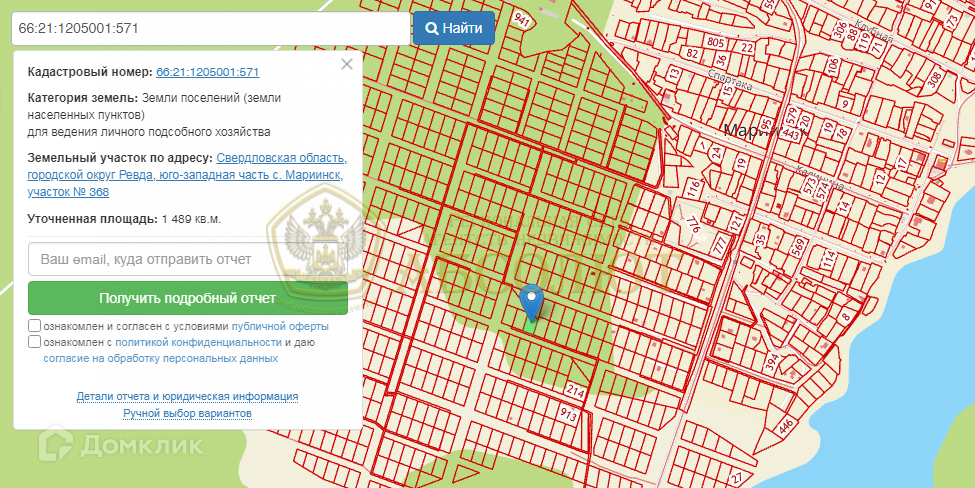This screenshot has height=488, width=975.
Task: Click the blue map pin marker
Action: click(x=531, y=302)
